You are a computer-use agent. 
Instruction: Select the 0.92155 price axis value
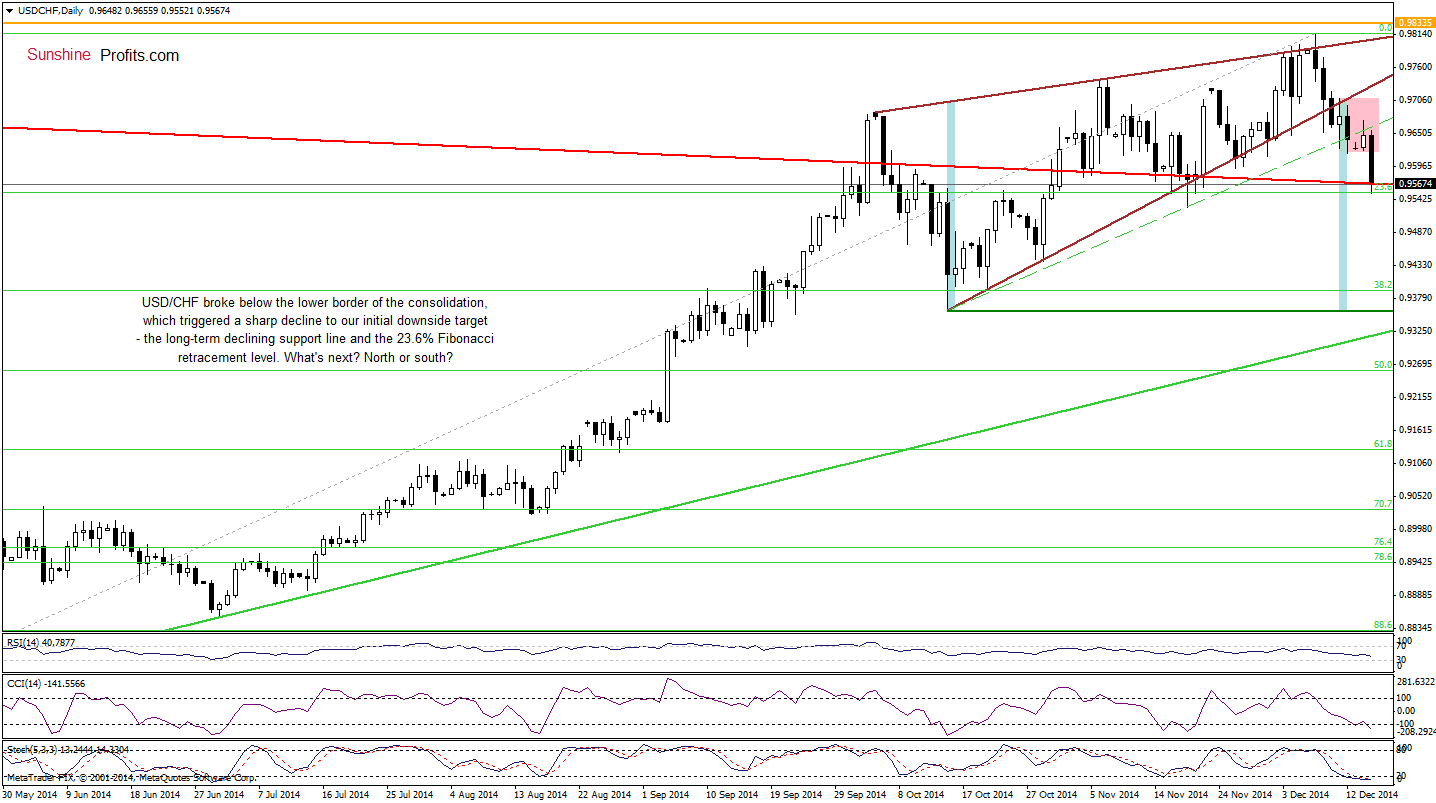[x=1414, y=397]
